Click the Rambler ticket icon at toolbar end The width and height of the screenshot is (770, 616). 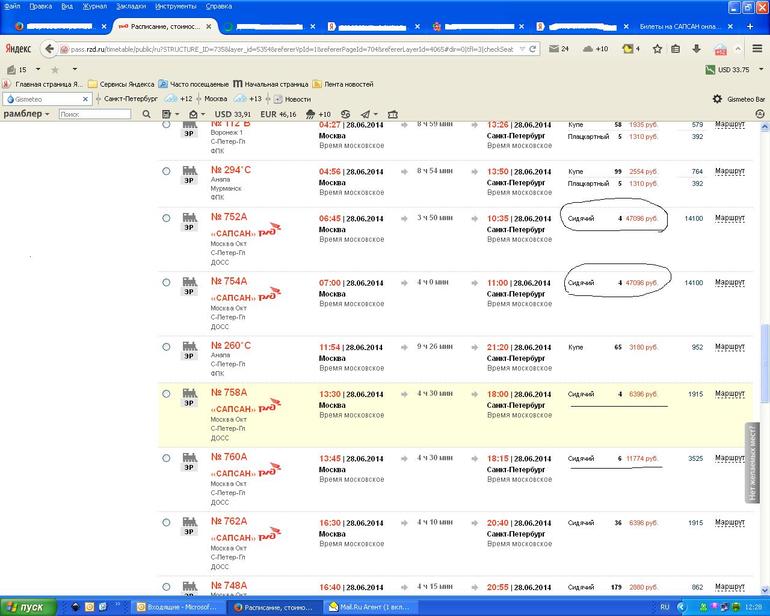pyautogui.click(x=392, y=114)
